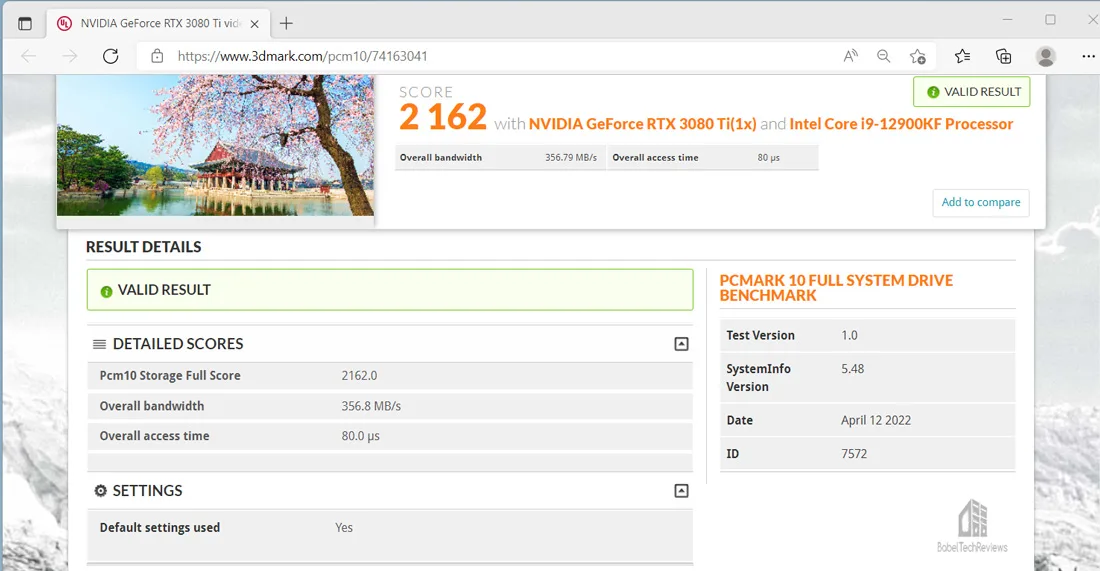Select the 2162.0 storage score value
1100x571 pixels.
tap(359, 375)
